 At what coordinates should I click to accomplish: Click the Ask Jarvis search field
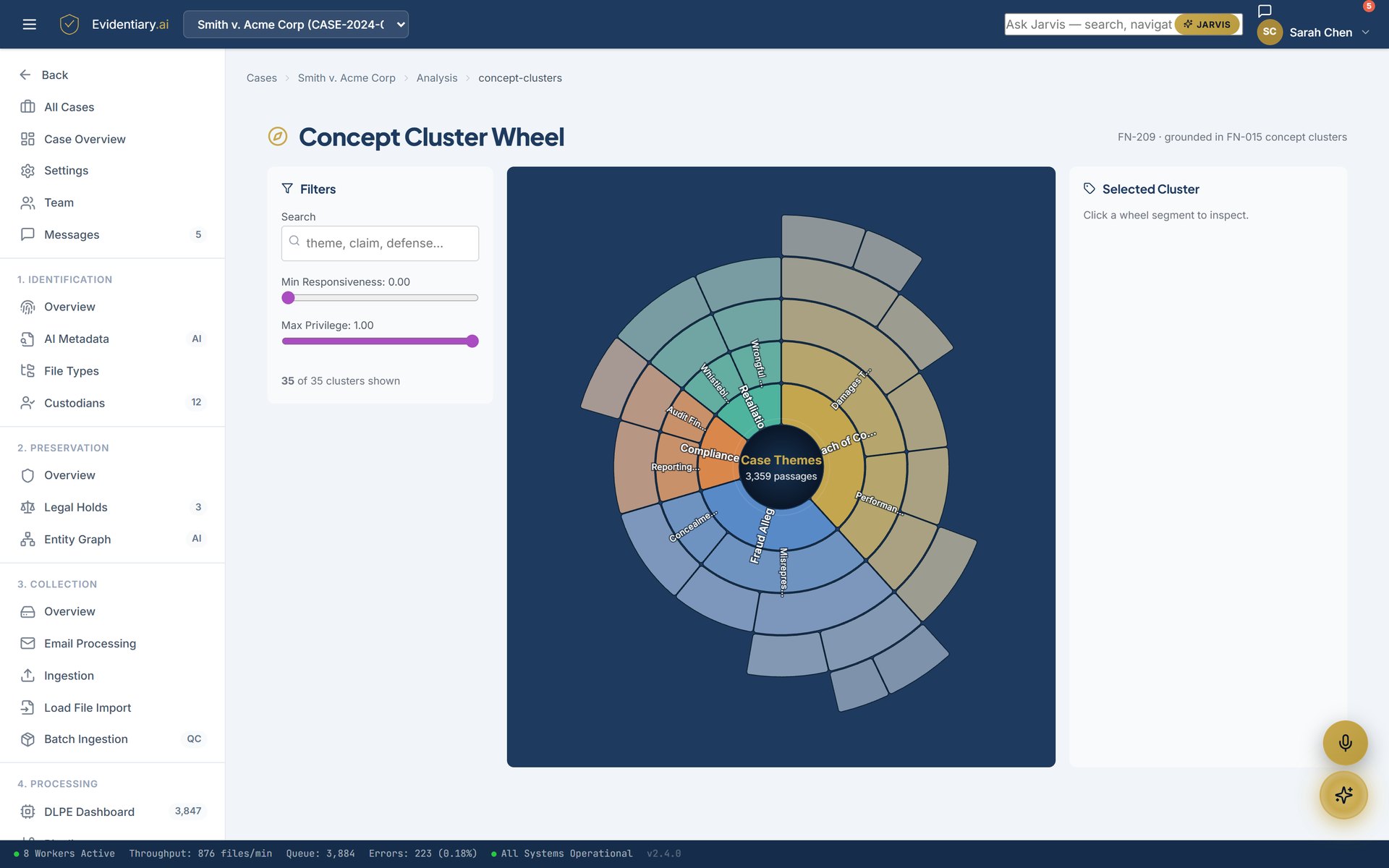tap(1088, 25)
